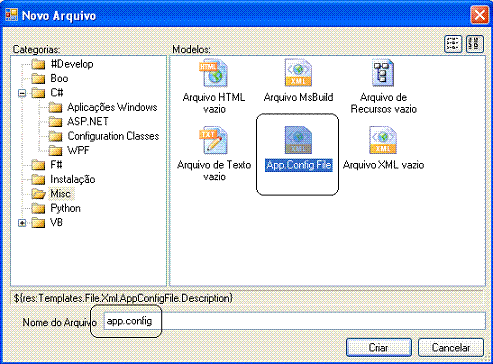Click the Arquivo de Texto vazio label
This screenshot has width=493, height=364.
pos(214,171)
